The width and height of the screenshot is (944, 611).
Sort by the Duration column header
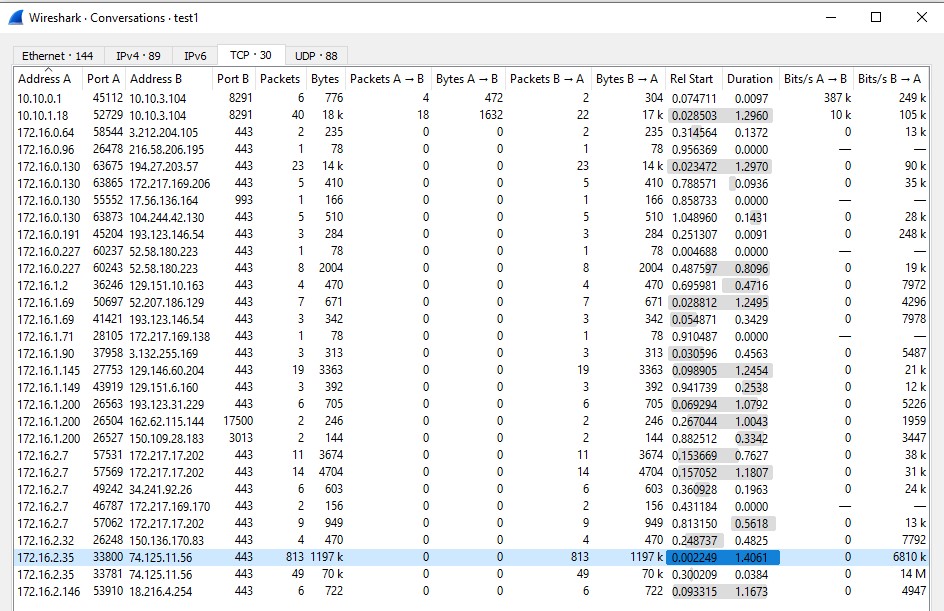[750, 79]
